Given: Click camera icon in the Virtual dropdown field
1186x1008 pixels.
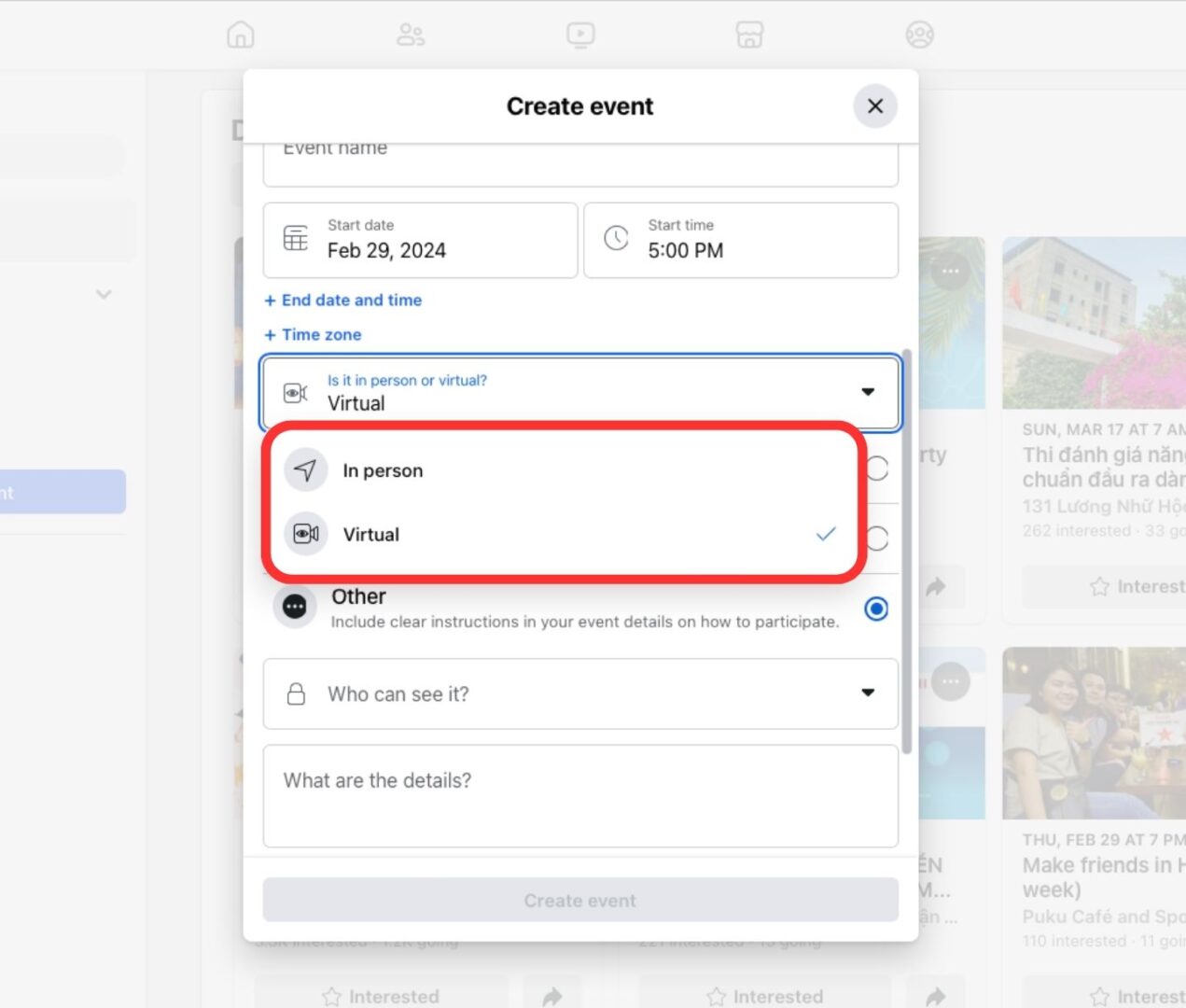Looking at the screenshot, I should tap(295, 393).
